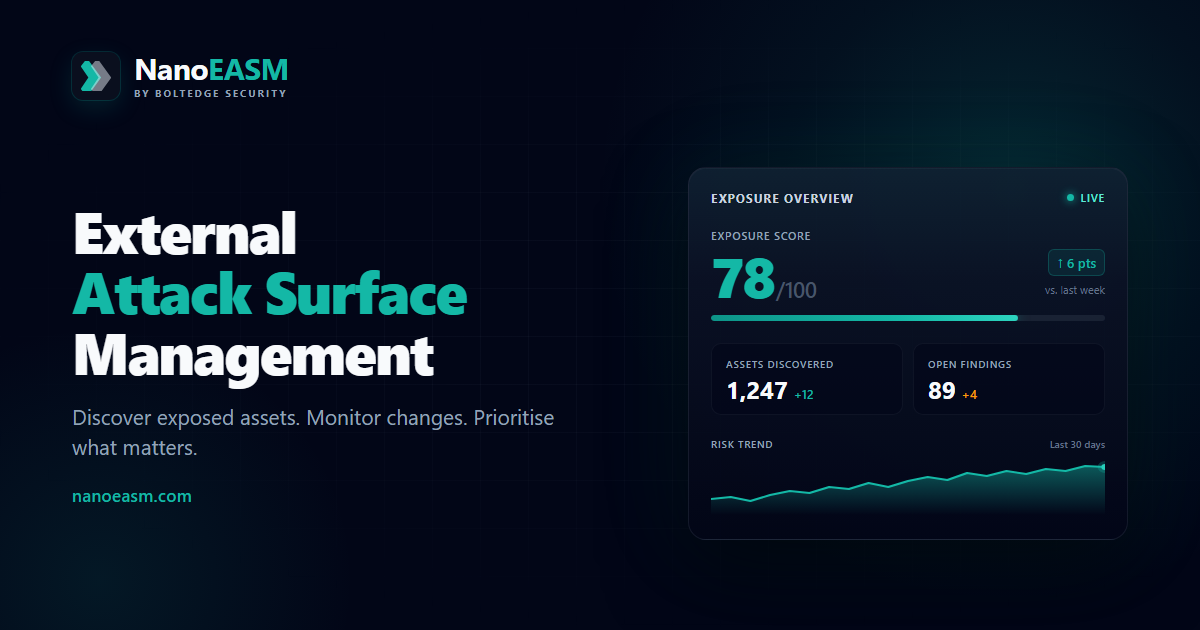Click the 1,247 assets count
The image size is (1200, 630).
click(x=757, y=391)
